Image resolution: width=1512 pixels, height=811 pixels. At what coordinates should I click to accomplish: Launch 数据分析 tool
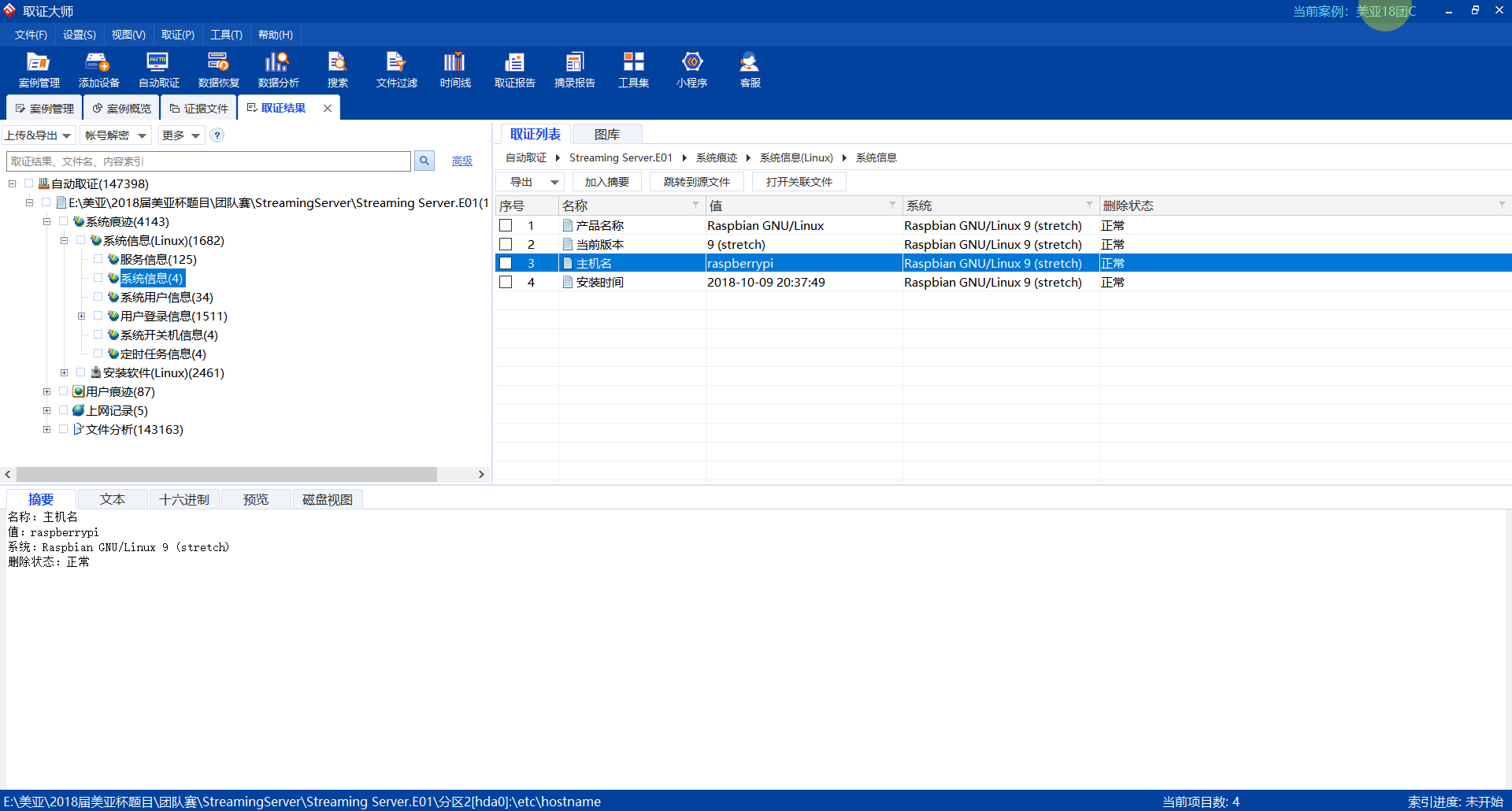click(278, 69)
